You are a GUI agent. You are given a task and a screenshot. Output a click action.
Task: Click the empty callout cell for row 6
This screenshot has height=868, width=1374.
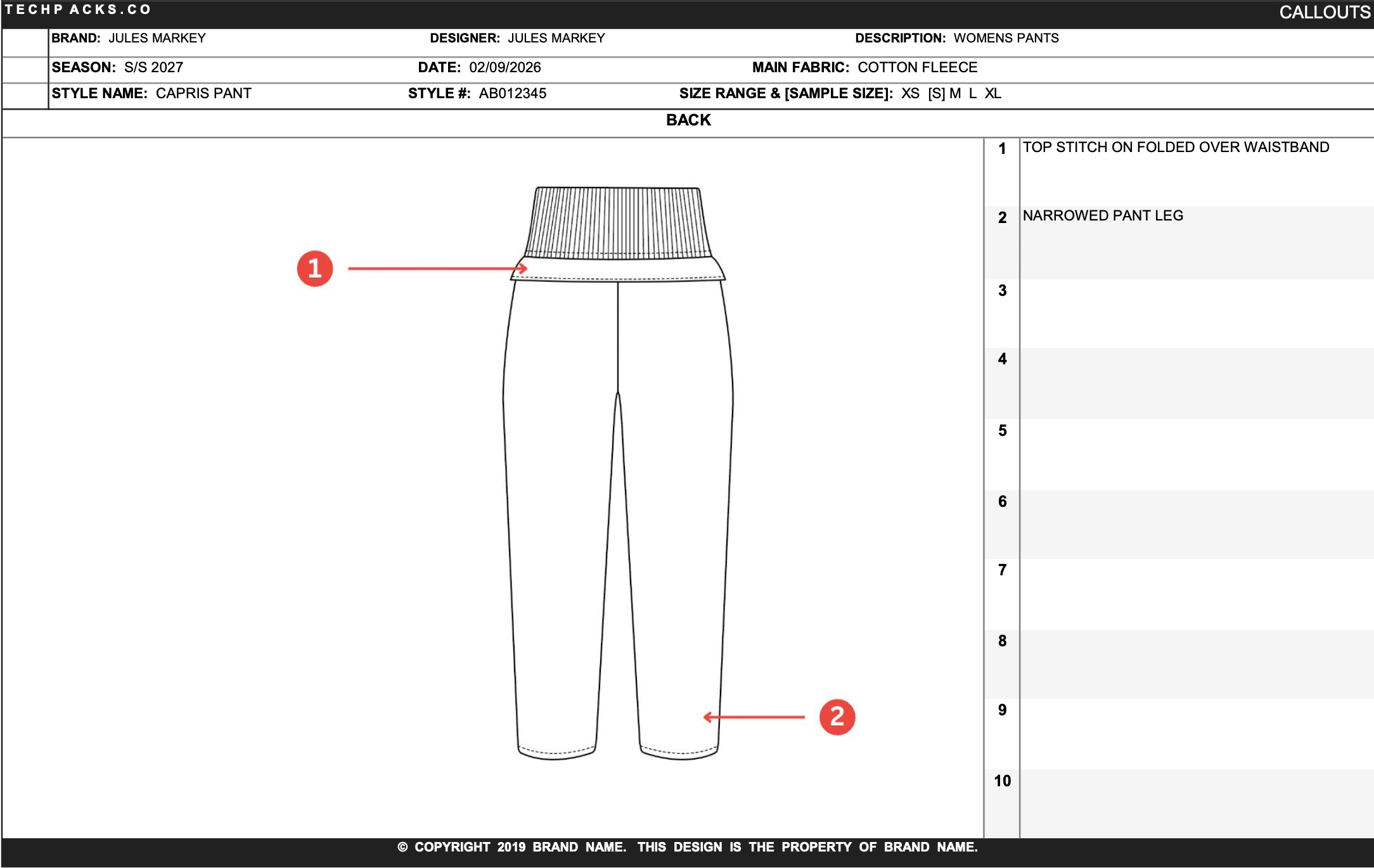pyautogui.click(x=1197, y=524)
